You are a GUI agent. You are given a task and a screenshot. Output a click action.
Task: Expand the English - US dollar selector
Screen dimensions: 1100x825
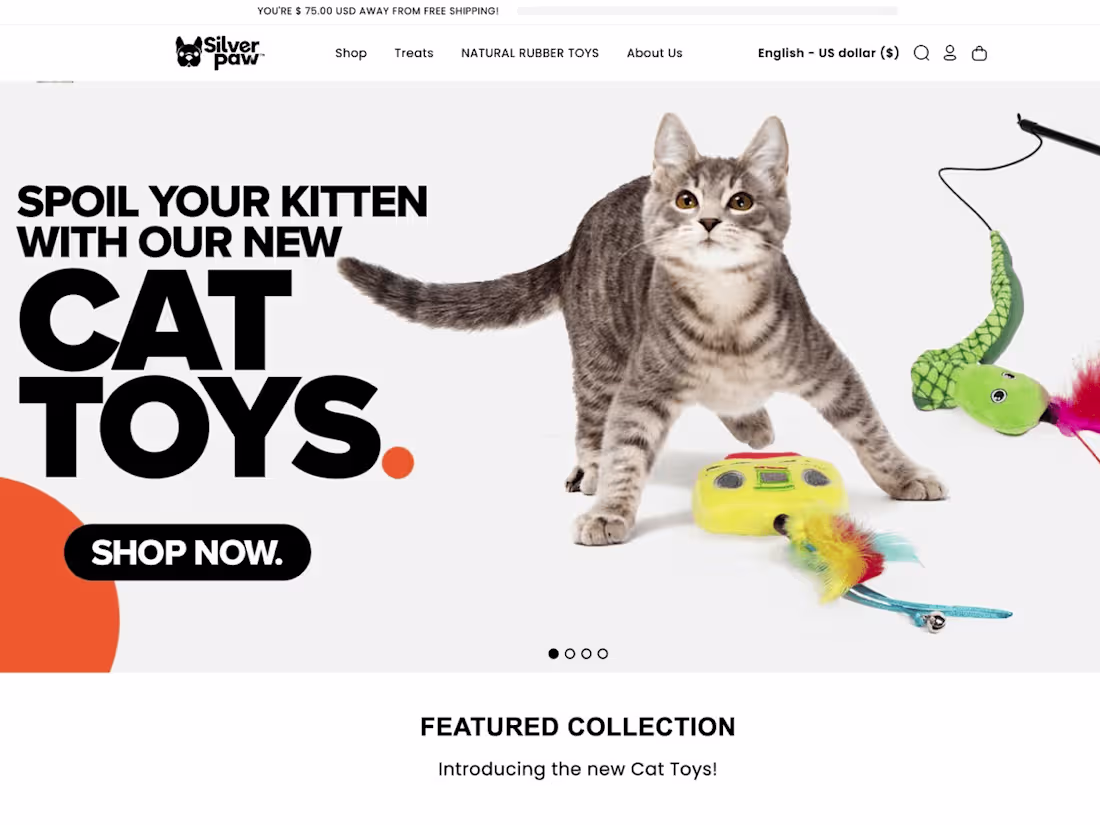coord(828,53)
